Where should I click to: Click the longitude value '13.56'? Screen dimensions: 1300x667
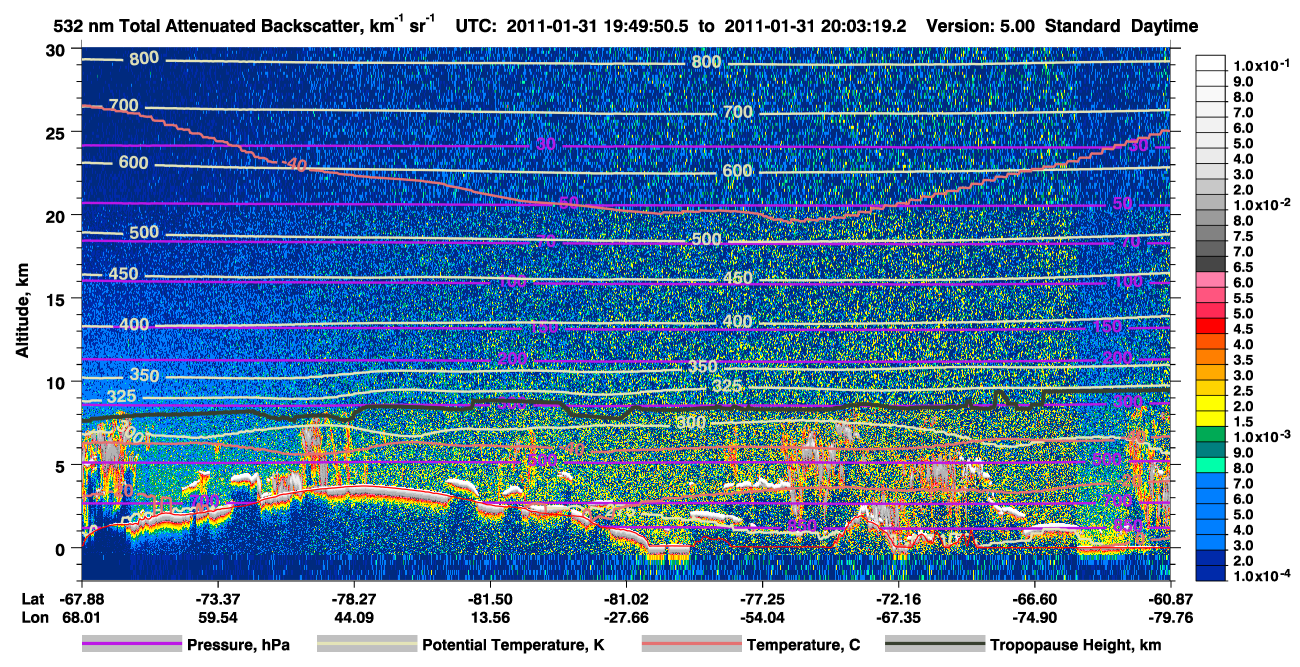pos(489,617)
